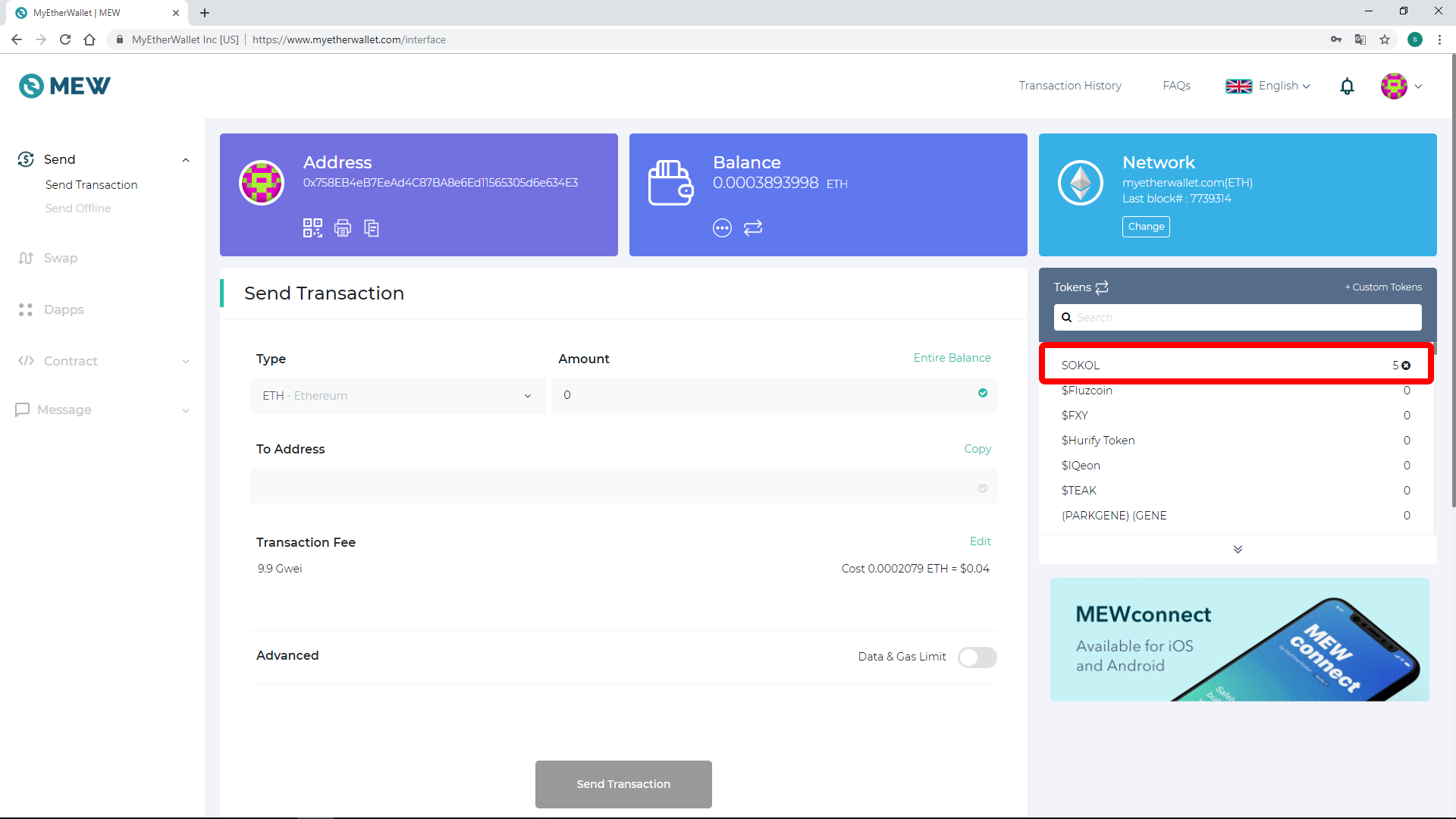Open the saved passwords key icon

click(1336, 39)
